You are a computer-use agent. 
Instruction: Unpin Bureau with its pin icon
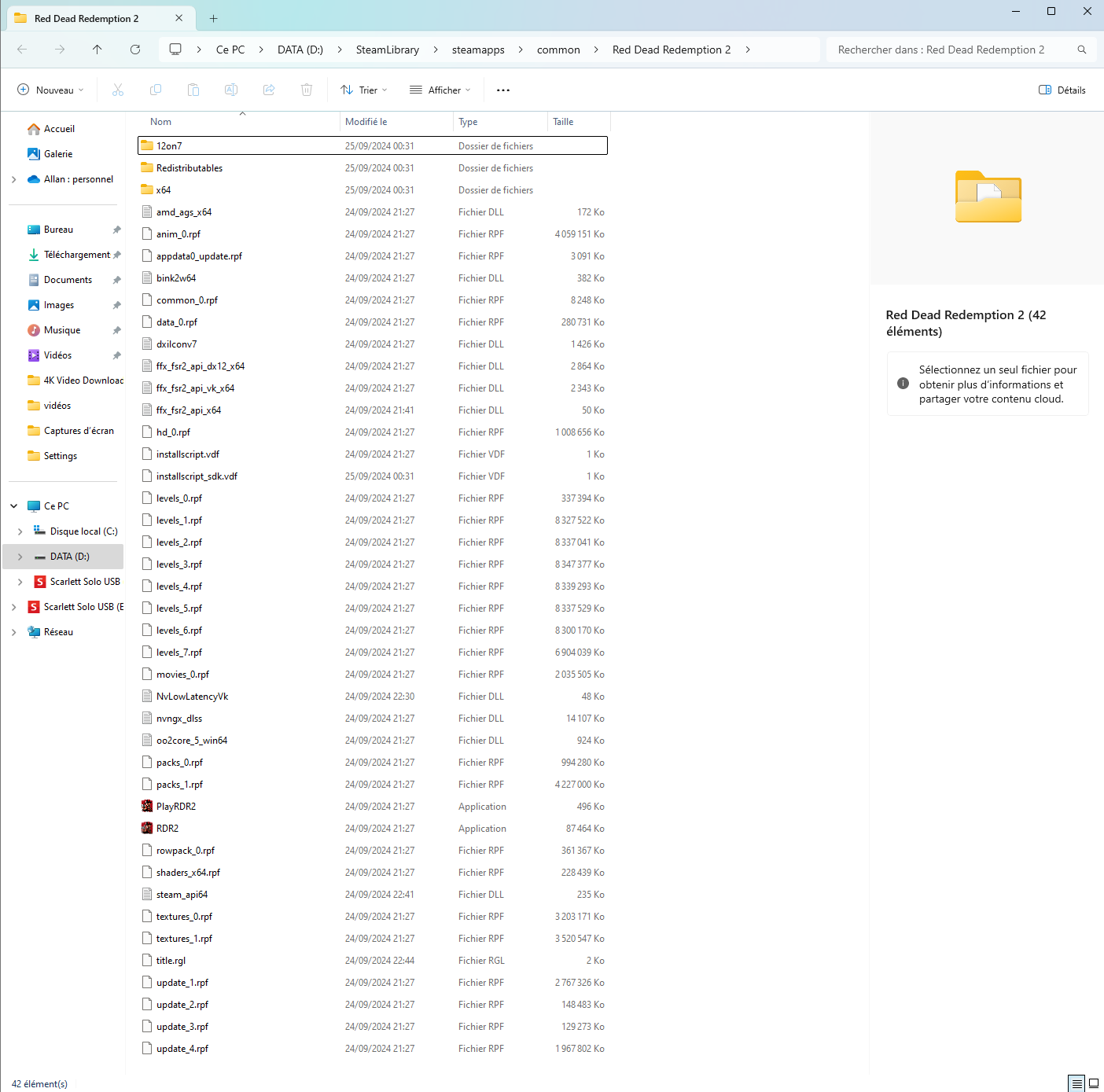pyautogui.click(x=117, y=230)
